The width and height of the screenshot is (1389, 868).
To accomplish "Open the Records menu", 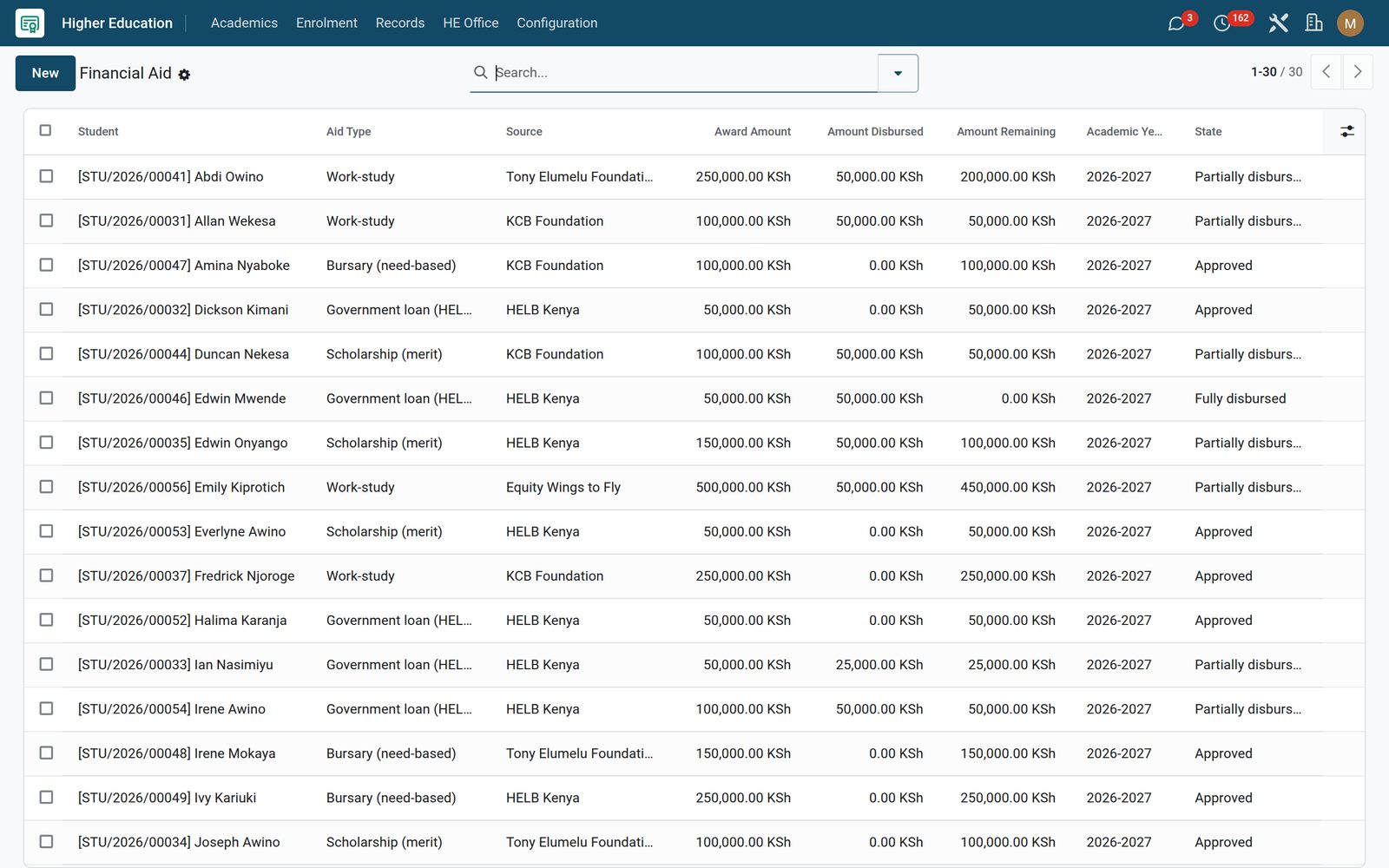I will tap(400, 23).
